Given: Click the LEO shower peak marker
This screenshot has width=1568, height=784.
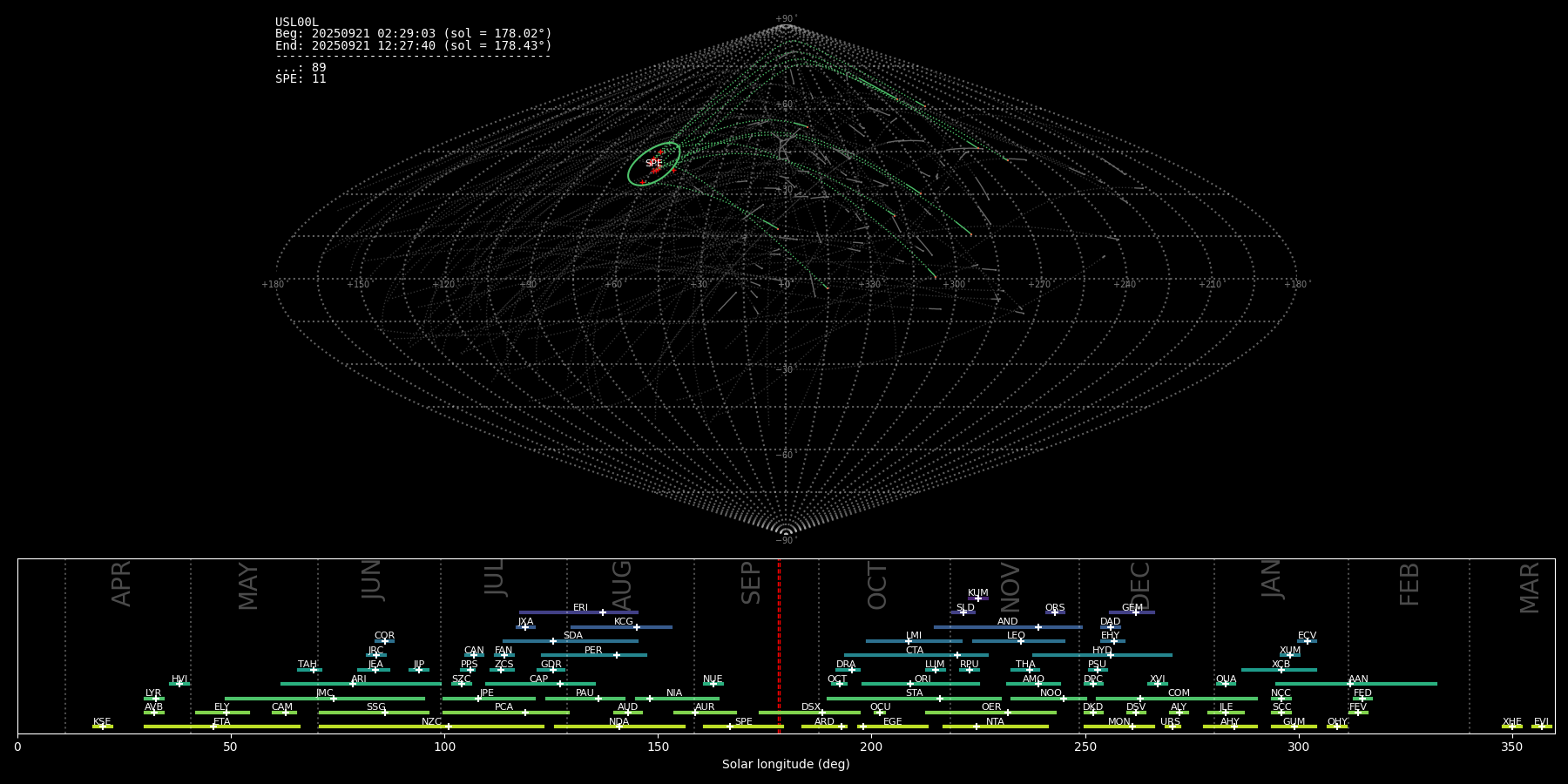Looking at the screenshot, I should pyautogui.click(x=1020, y=641).
